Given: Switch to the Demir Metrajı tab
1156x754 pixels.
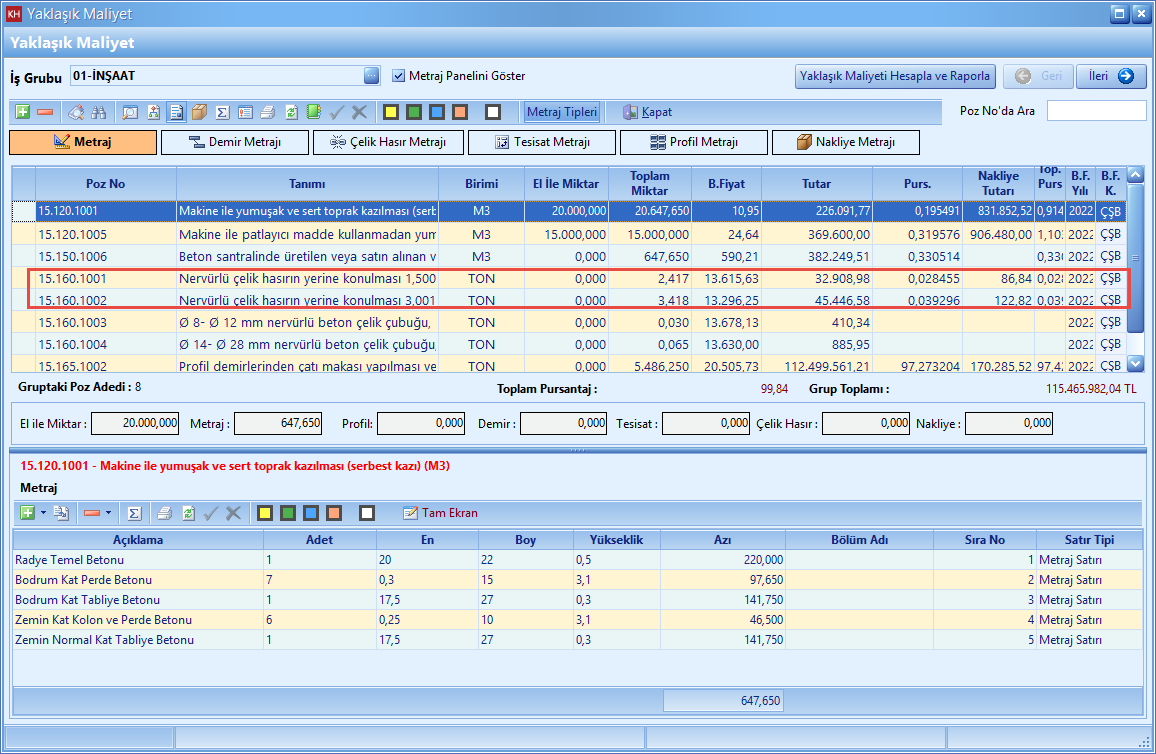Looking at the screenshot, I should (x=235, y=143).
